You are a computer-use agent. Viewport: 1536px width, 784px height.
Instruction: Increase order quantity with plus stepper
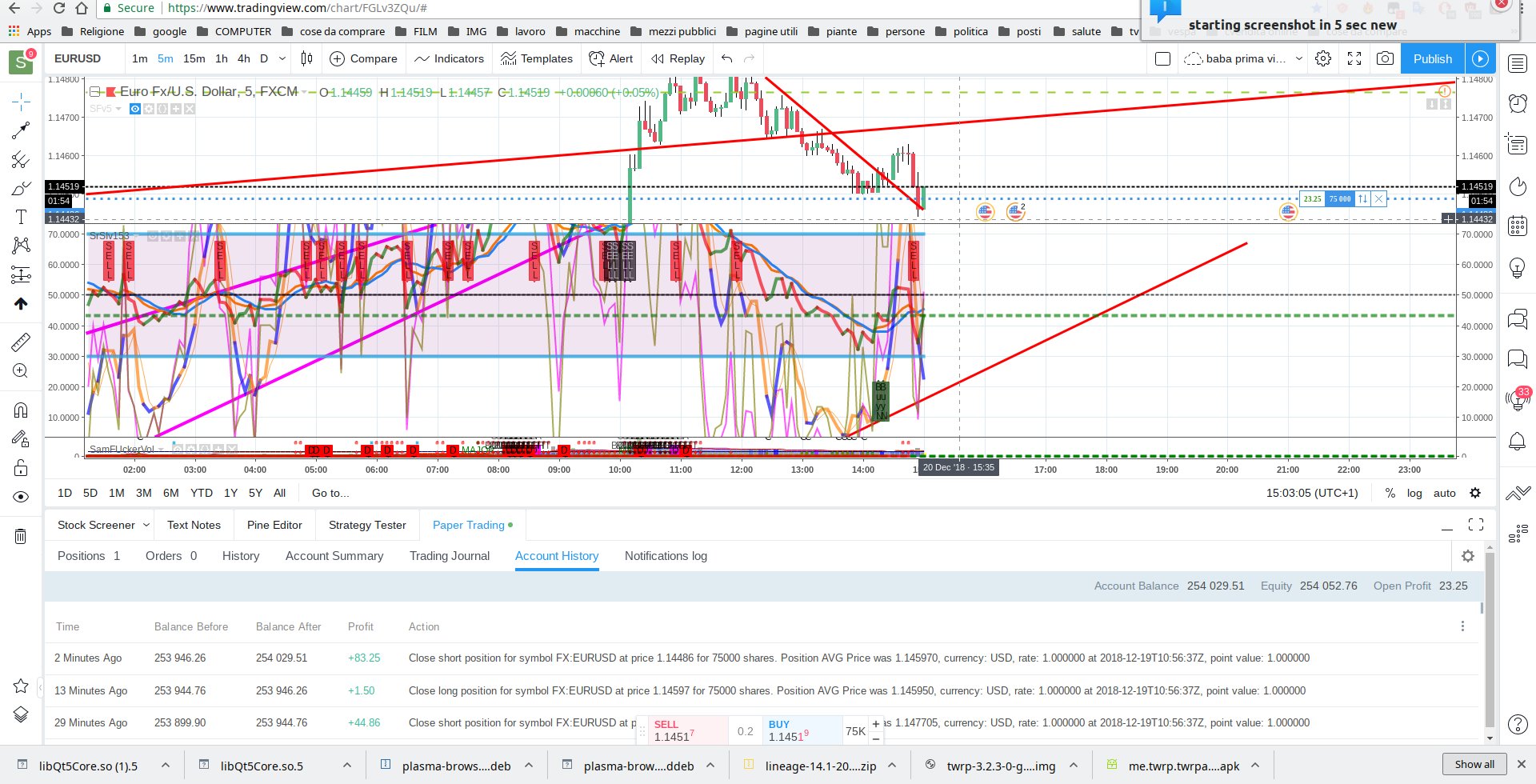click(x=876, y=724)
